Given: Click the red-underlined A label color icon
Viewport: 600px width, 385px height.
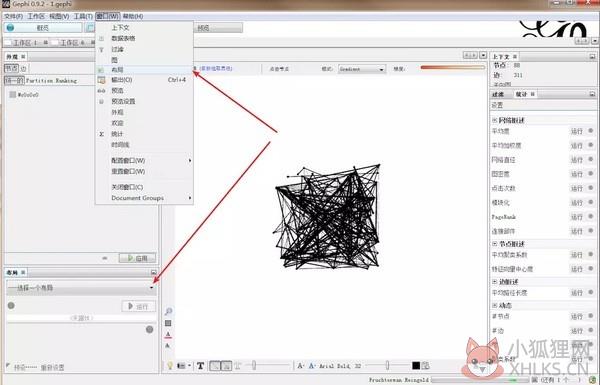Looking at the screenshot, I should pos(168,335).
